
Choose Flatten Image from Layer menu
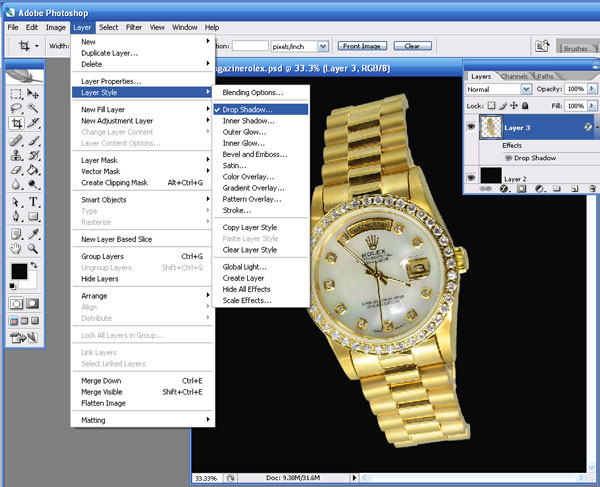(x=142, y=403)
